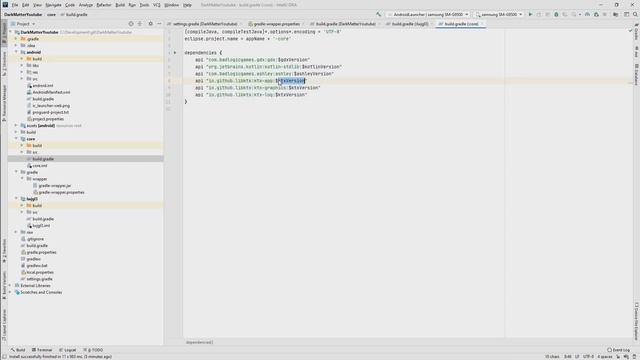Click the ashley dependency line

264,74
